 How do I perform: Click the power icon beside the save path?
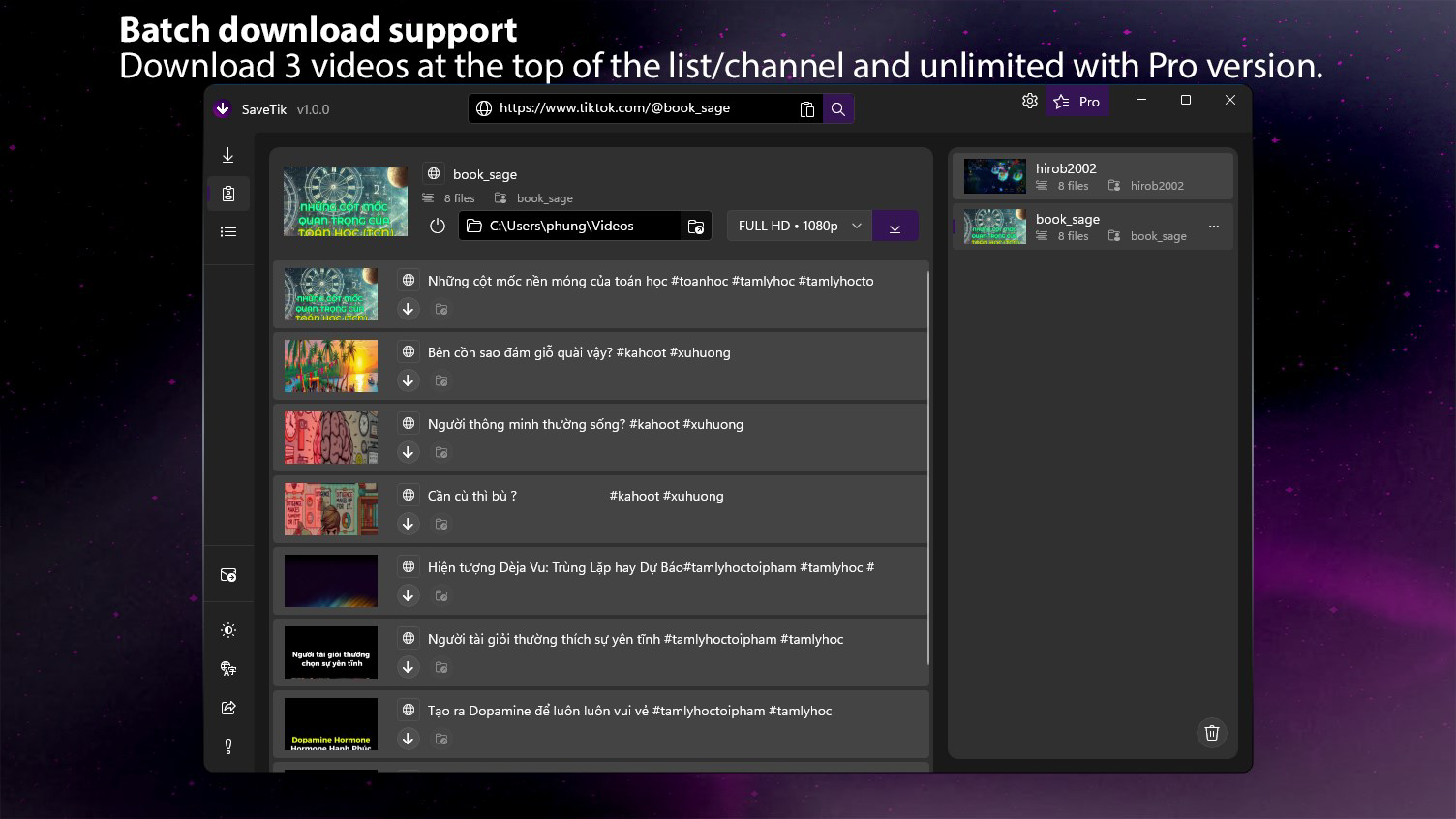438,226
